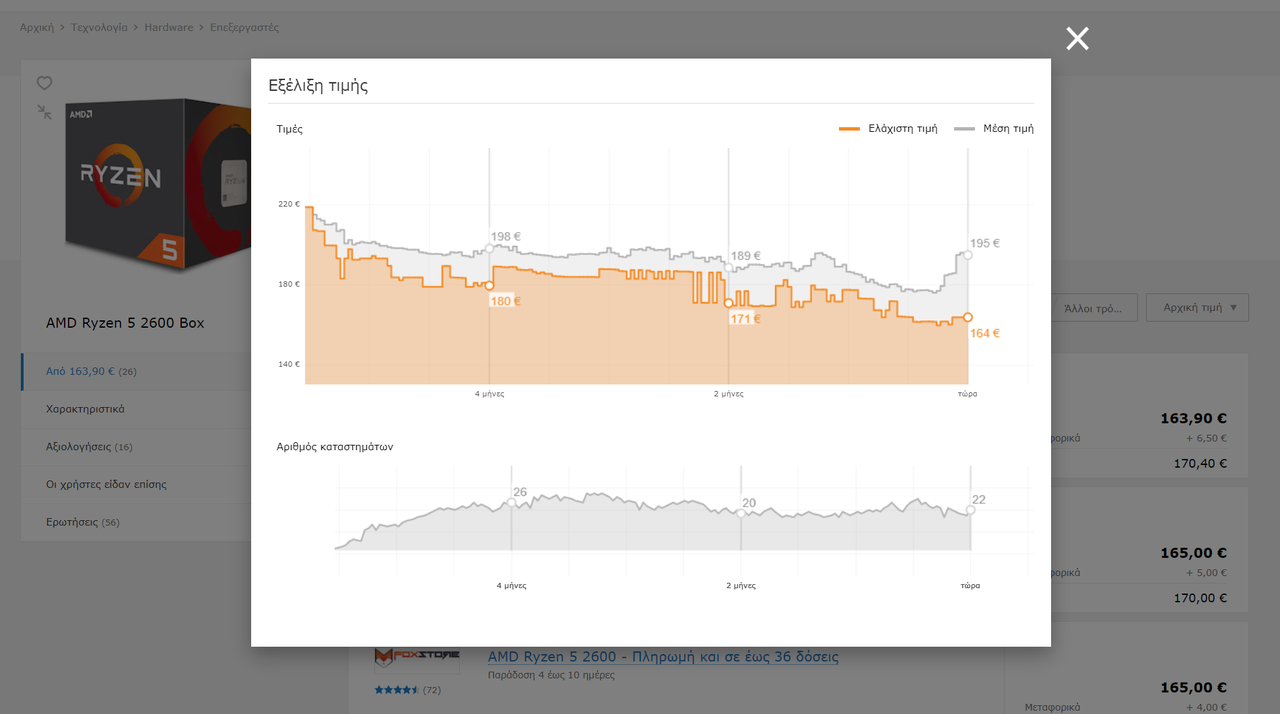Navigate to the Επεξεργαστές breadcrumb
Screen dimensions: 1280x714
(244, 27)
